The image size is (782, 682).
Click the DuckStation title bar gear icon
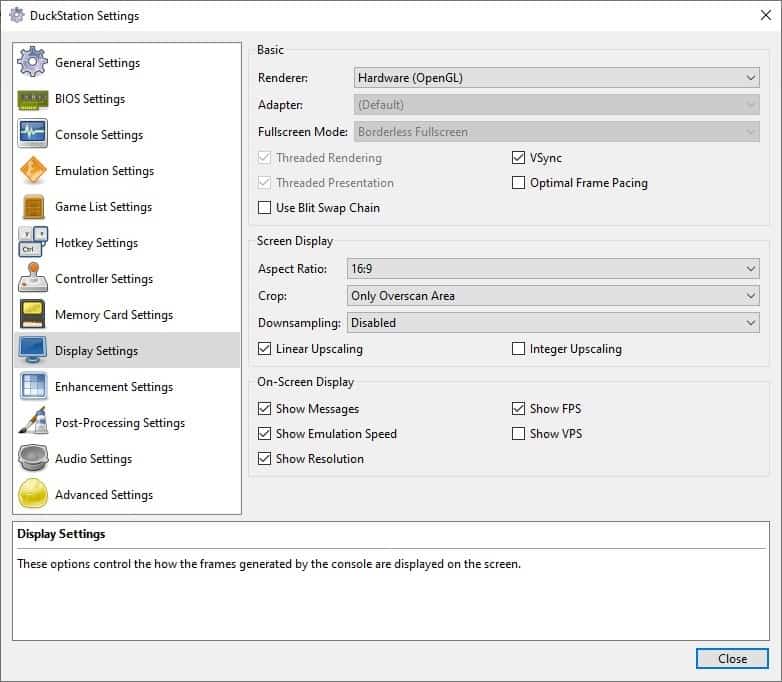tap(16, 15)
